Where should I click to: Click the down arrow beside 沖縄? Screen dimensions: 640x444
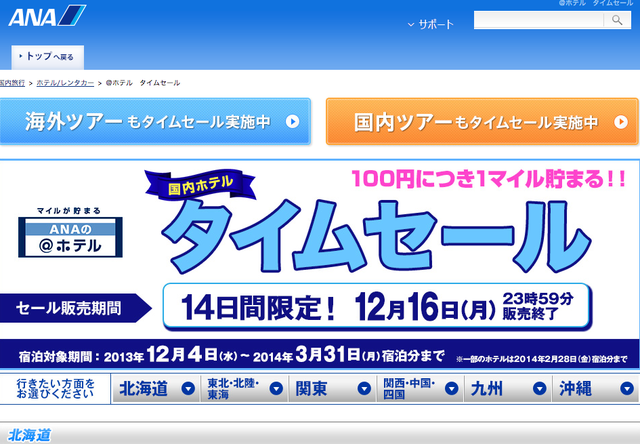pos(627,388)
